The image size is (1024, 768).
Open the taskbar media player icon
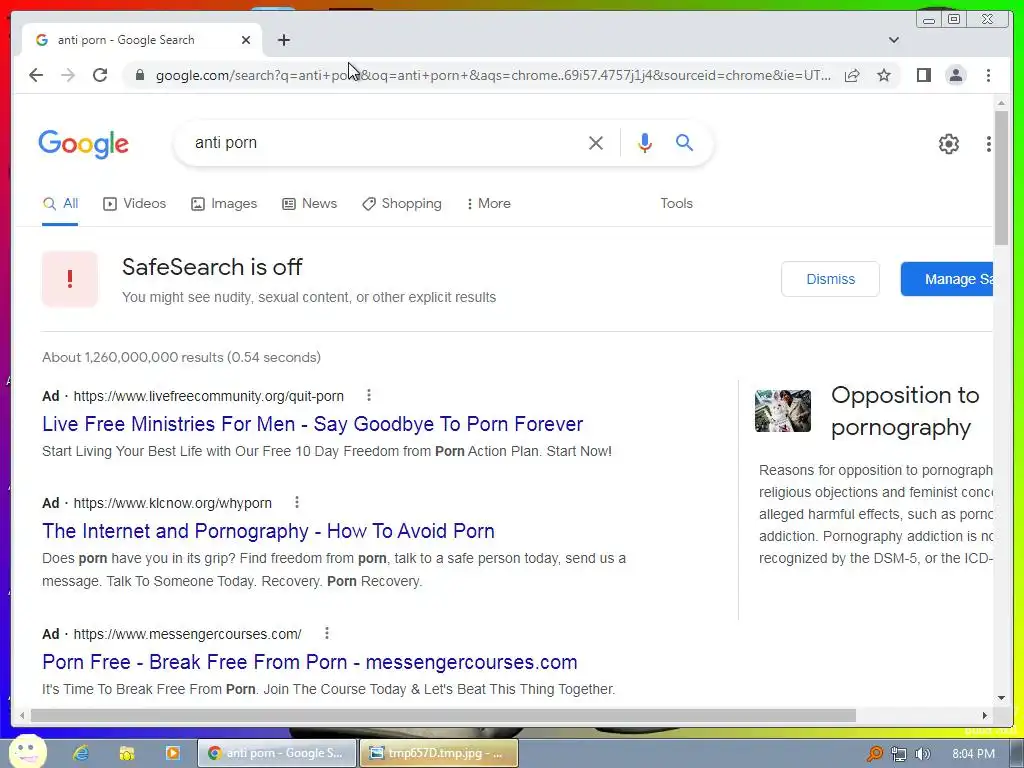pos(173,753)
